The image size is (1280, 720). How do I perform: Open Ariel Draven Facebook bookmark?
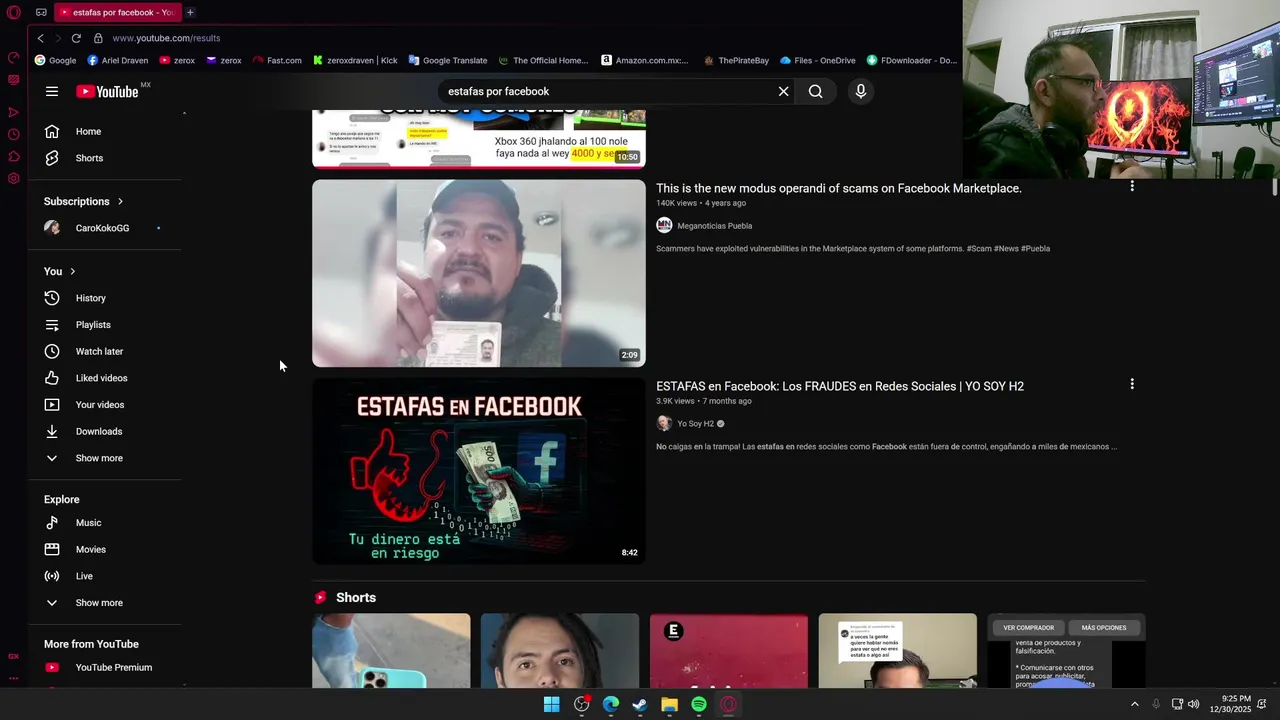[117, 60]
